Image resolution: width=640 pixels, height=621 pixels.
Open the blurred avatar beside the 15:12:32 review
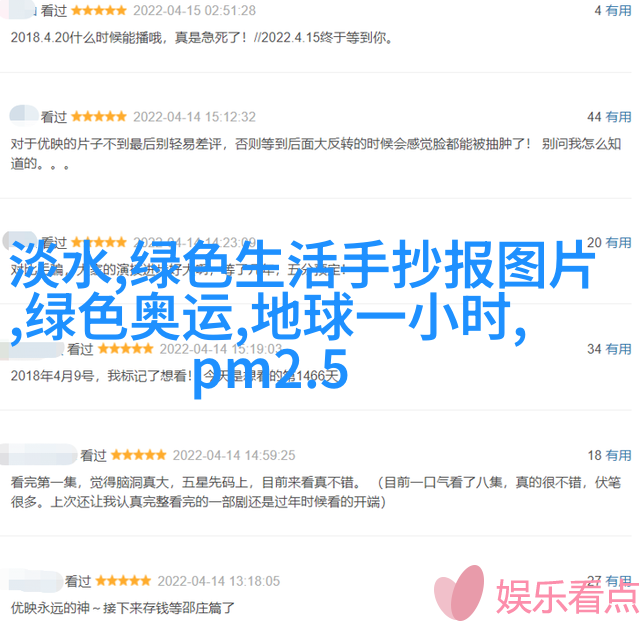tap(24, 115)
